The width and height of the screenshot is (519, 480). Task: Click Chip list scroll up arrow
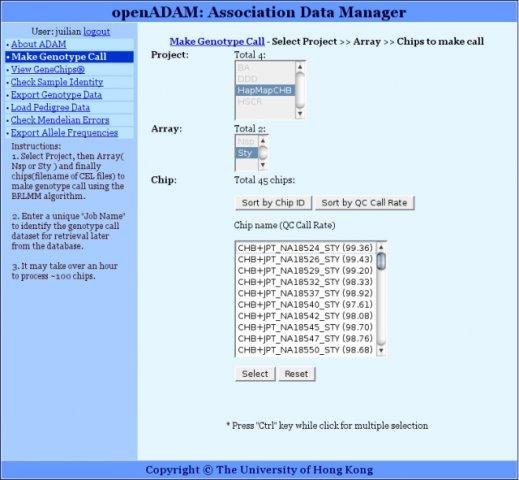[x=381, y=247]
